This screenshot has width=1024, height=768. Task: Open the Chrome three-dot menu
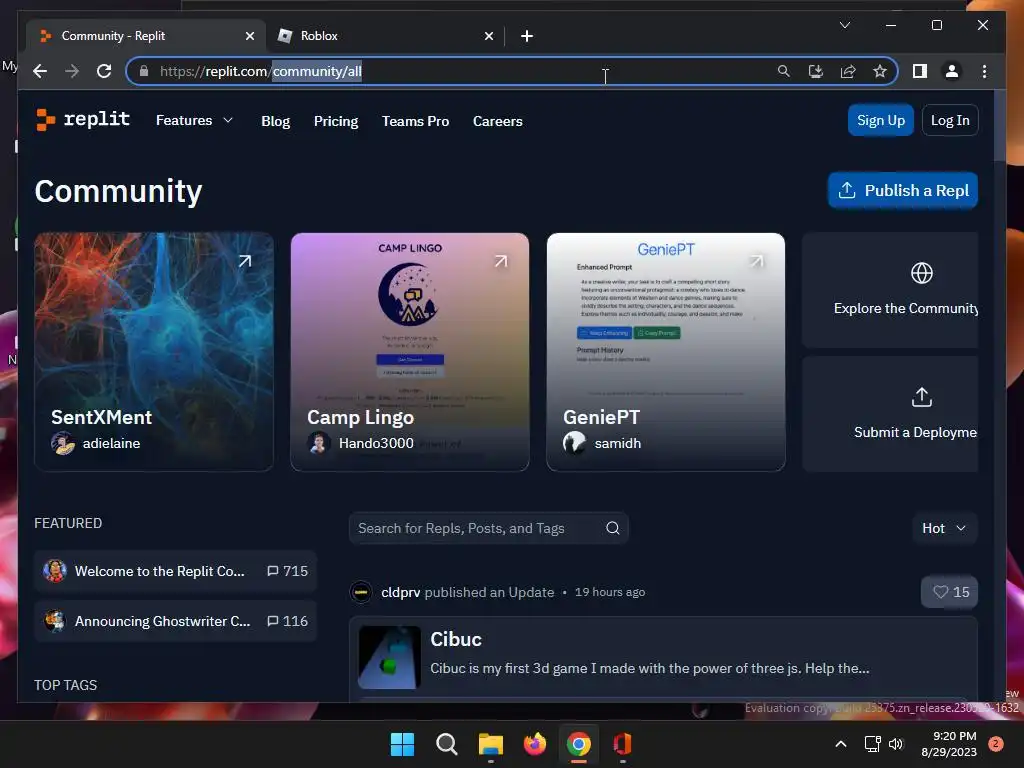984,71
